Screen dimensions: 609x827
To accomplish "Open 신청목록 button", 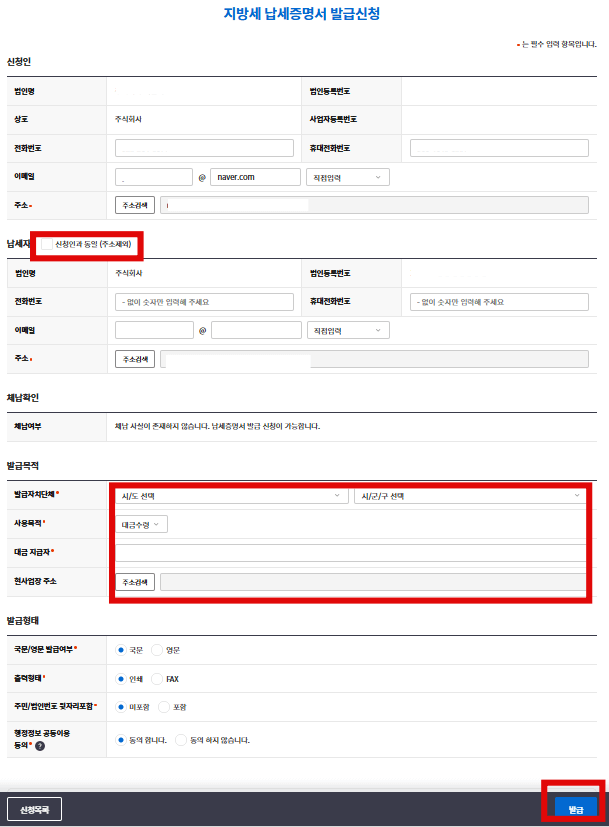I will (x=34, y=809).
